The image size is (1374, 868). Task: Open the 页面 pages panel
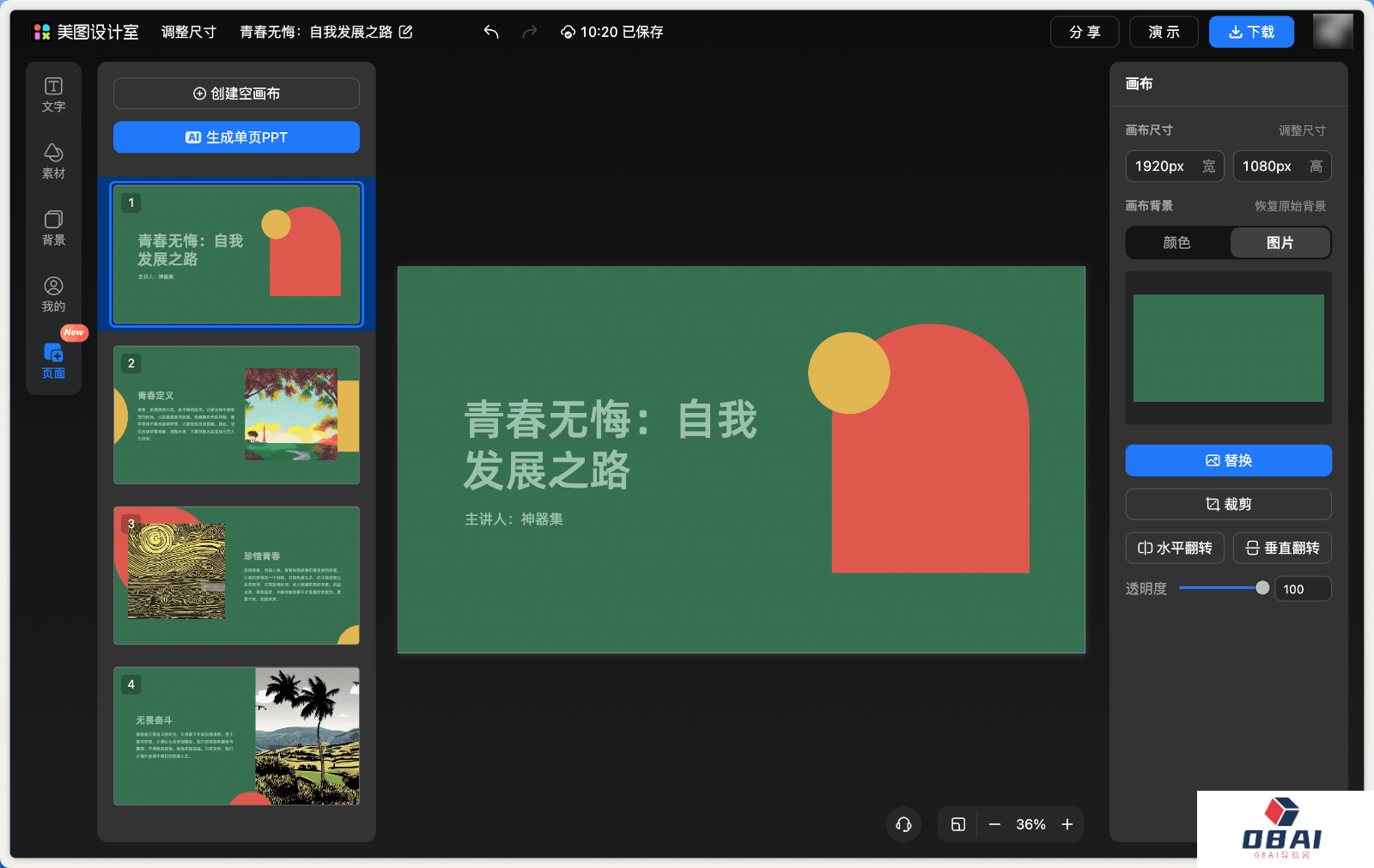pos(53,361)
